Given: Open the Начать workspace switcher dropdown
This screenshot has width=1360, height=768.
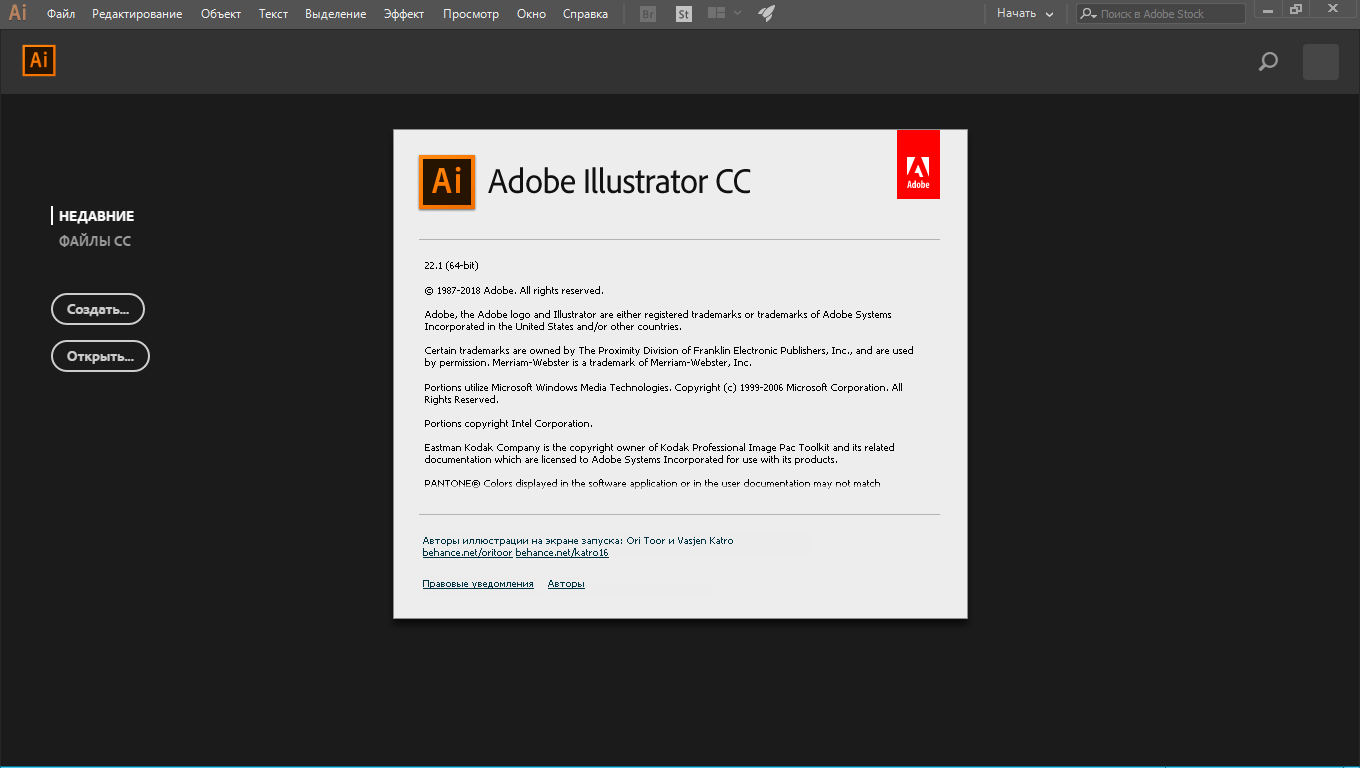Looking at the screenshot, I should pyautogui.click(x=1025, y=14).
